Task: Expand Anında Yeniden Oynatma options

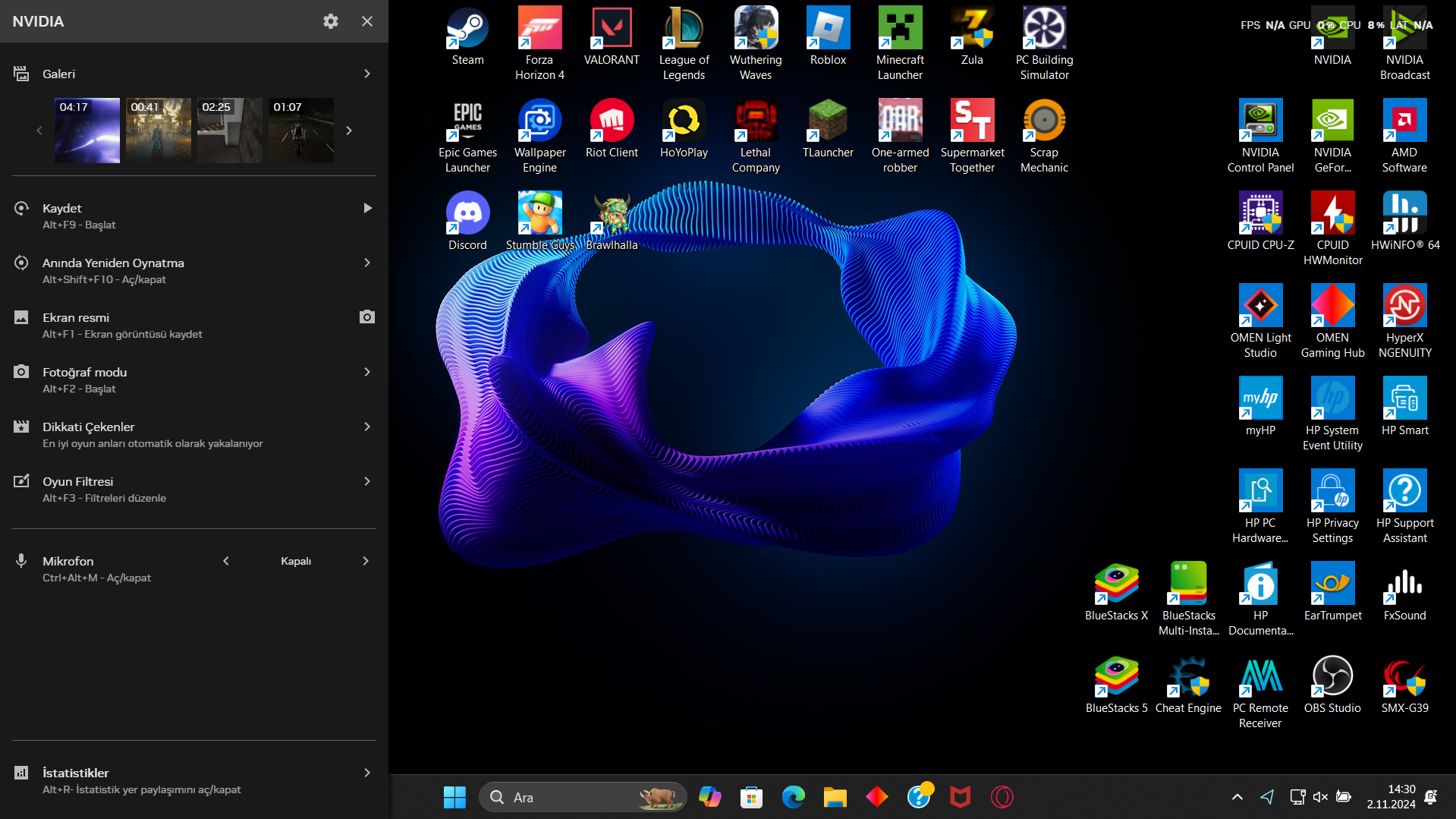Action: tap(367, 263)
